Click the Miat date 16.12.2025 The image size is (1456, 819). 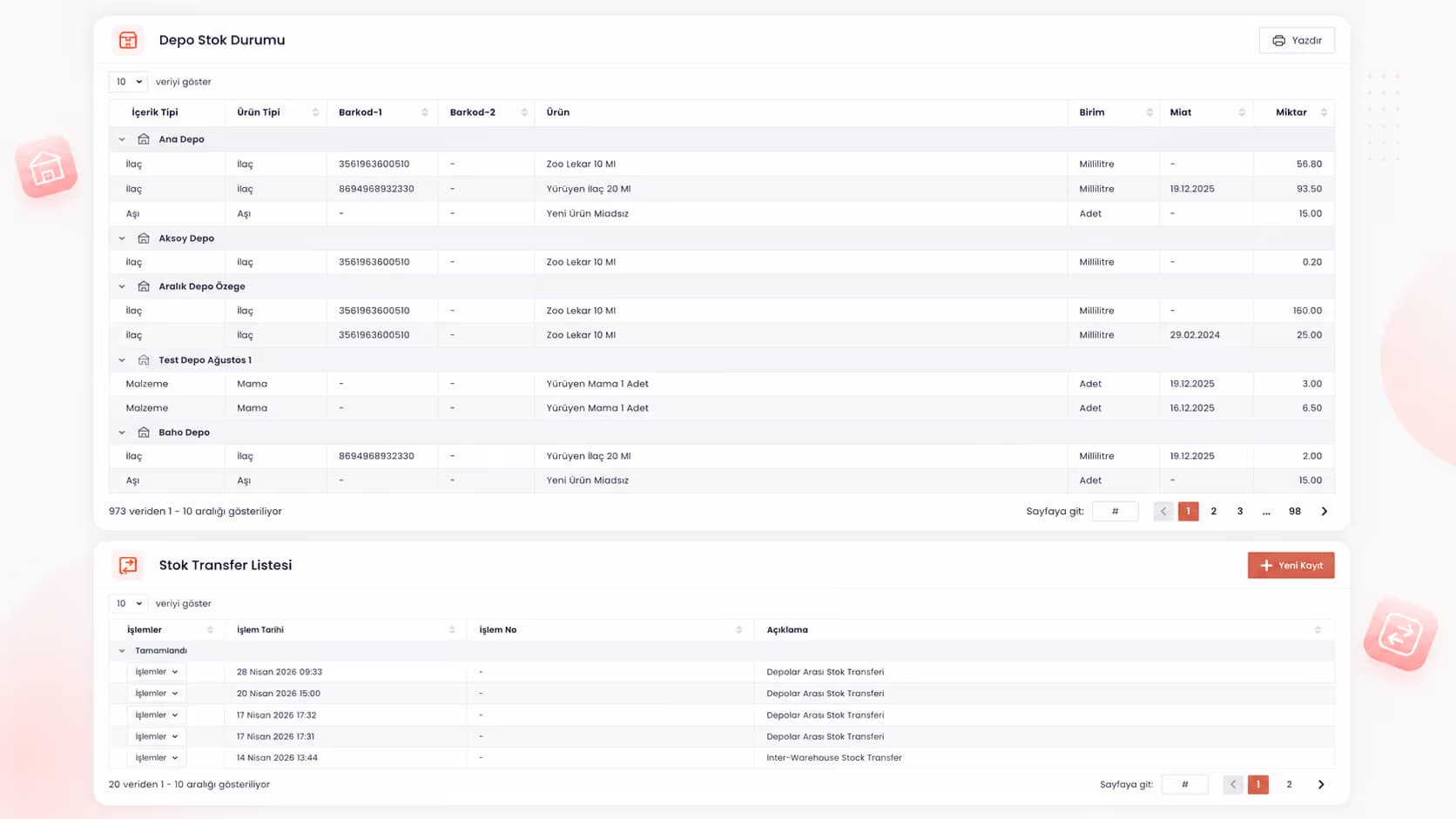pyautogui.click(x=1192, y=408)
